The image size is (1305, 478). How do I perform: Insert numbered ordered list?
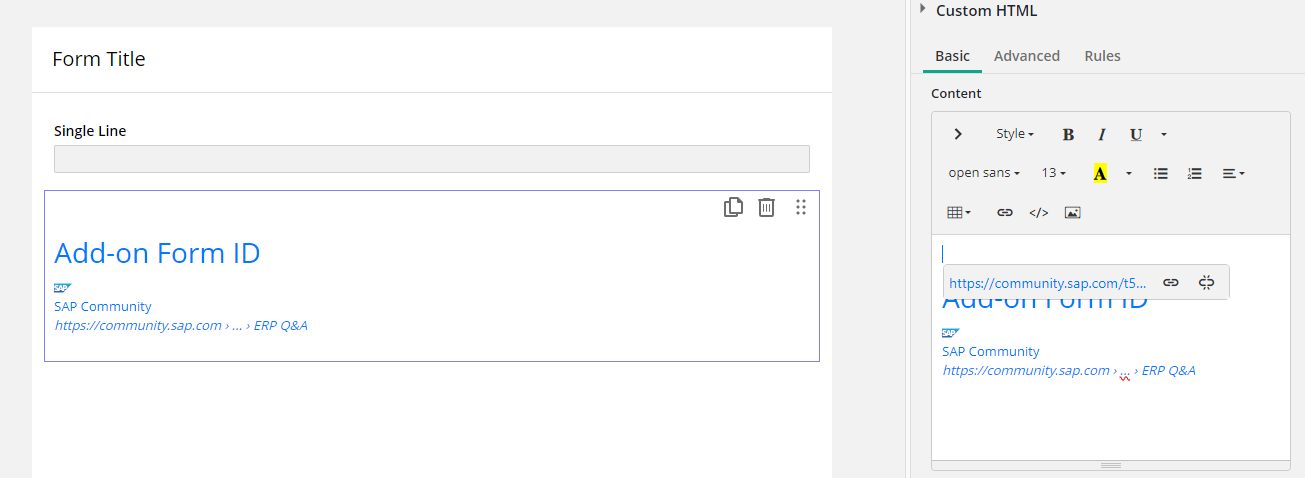pos(1194,173)
